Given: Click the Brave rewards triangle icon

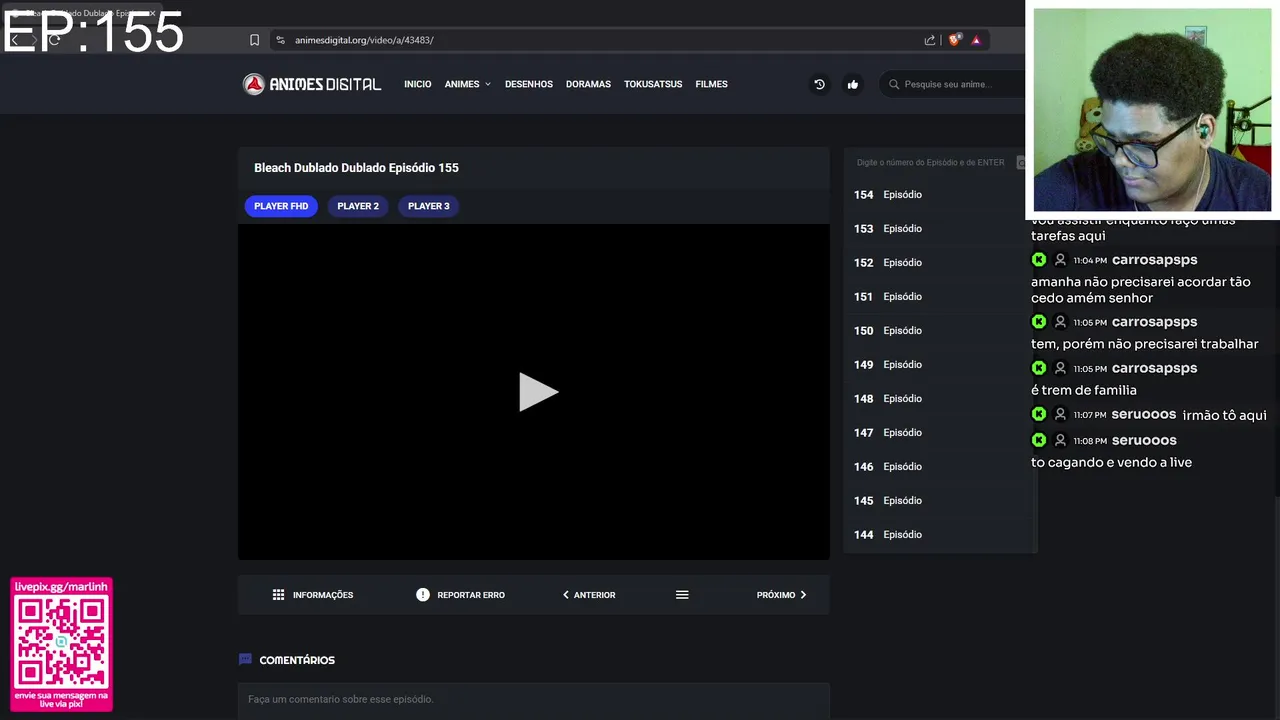Looking at the screenshot, I should (x=976, y=40).
